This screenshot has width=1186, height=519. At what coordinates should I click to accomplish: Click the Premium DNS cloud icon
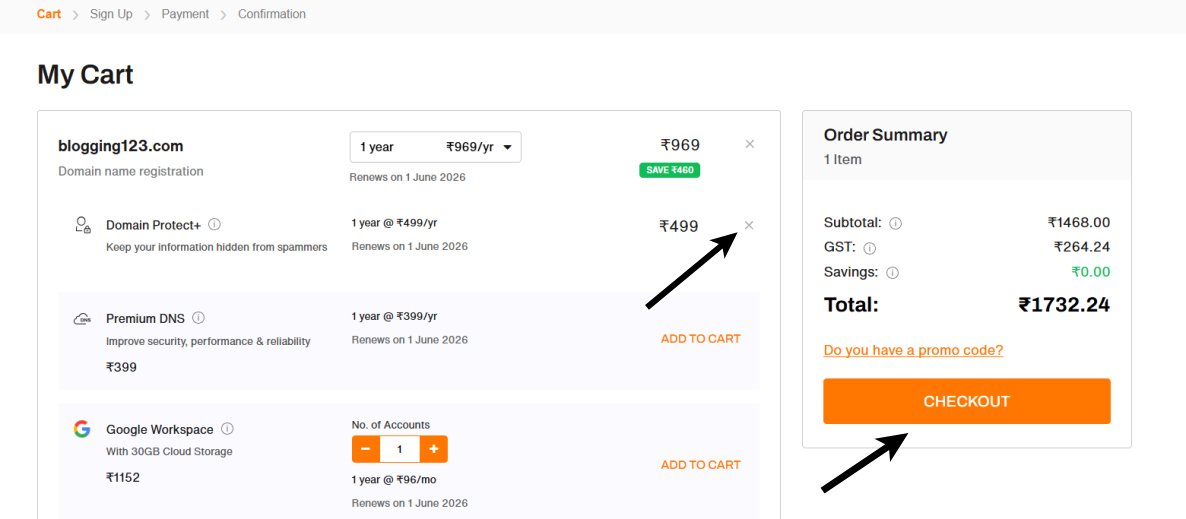coord(82,319)
